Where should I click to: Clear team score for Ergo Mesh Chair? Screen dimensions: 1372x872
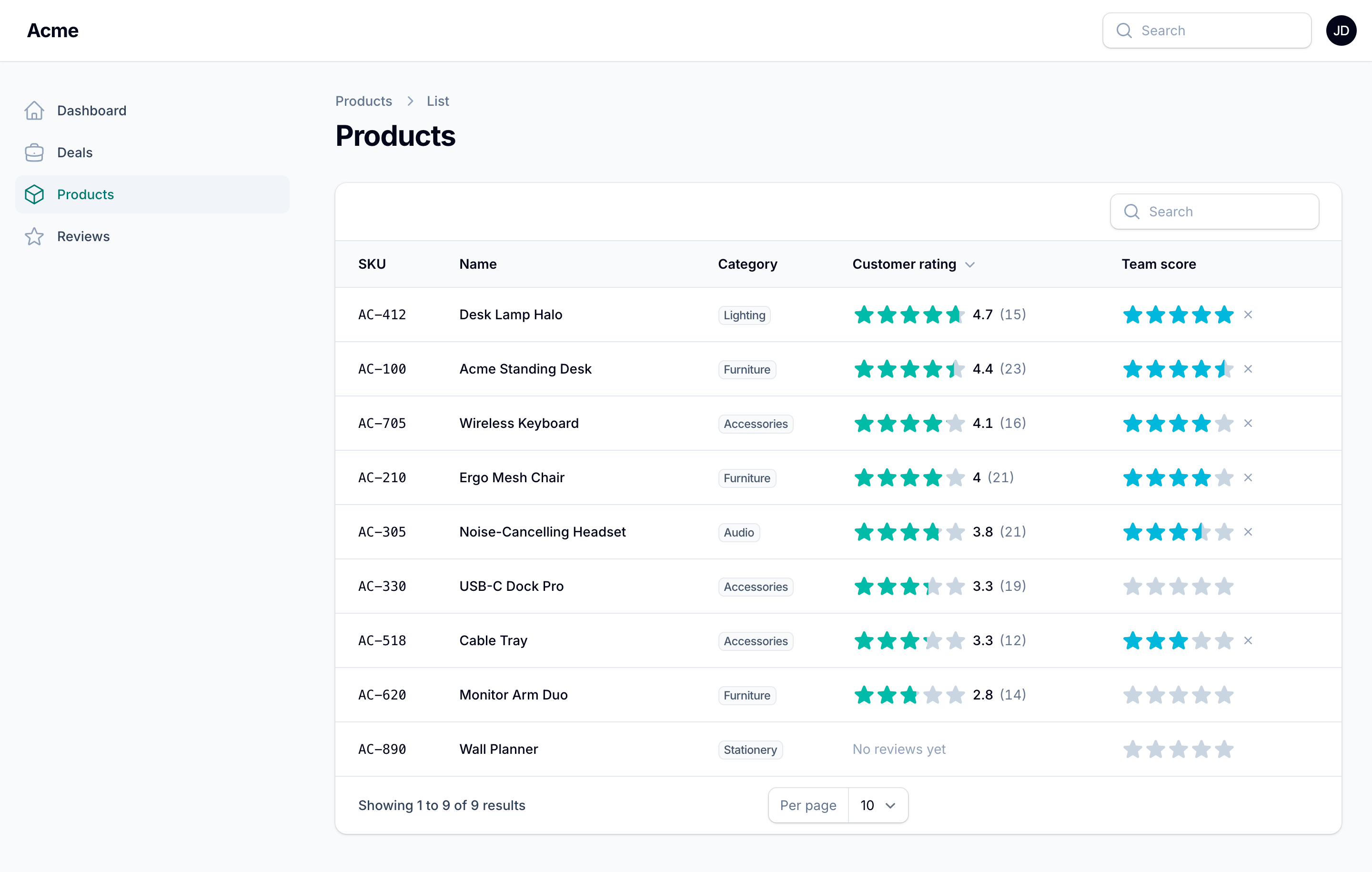[1248, 477]
